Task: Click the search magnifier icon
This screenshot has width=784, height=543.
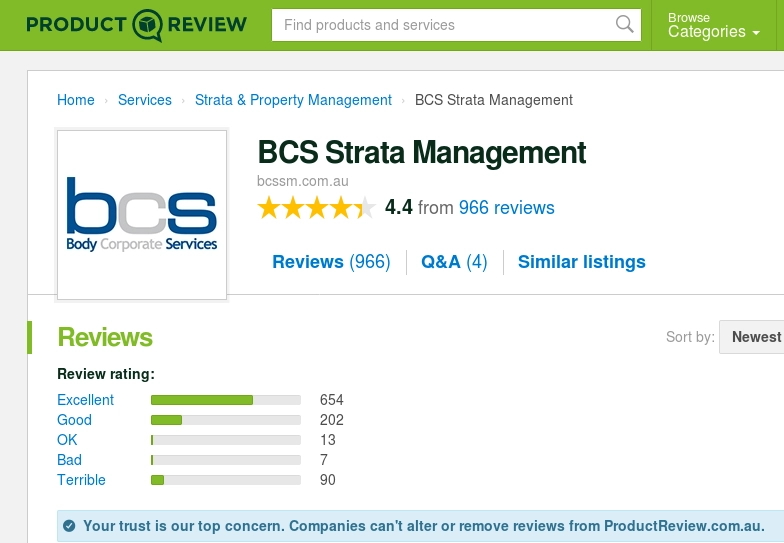Action: coord(625,25)
